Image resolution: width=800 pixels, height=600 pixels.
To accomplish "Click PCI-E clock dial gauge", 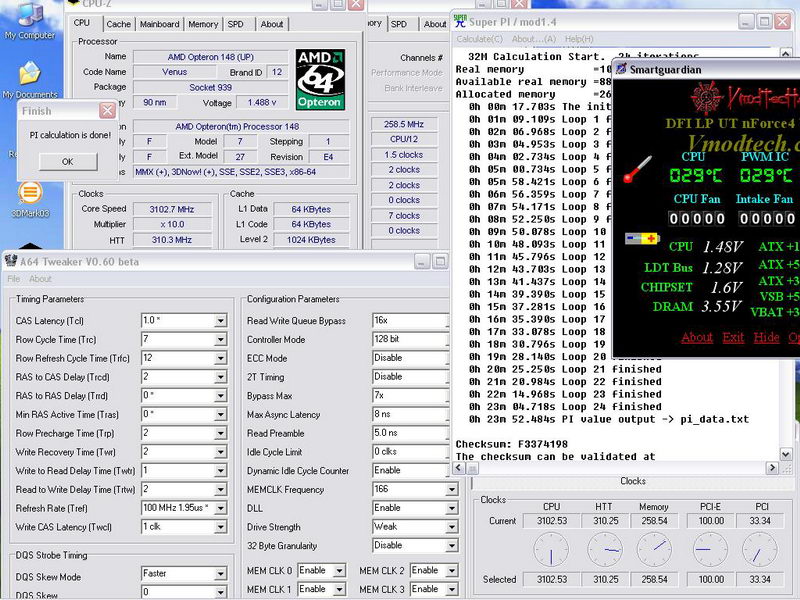I will [x=710, y=550].
